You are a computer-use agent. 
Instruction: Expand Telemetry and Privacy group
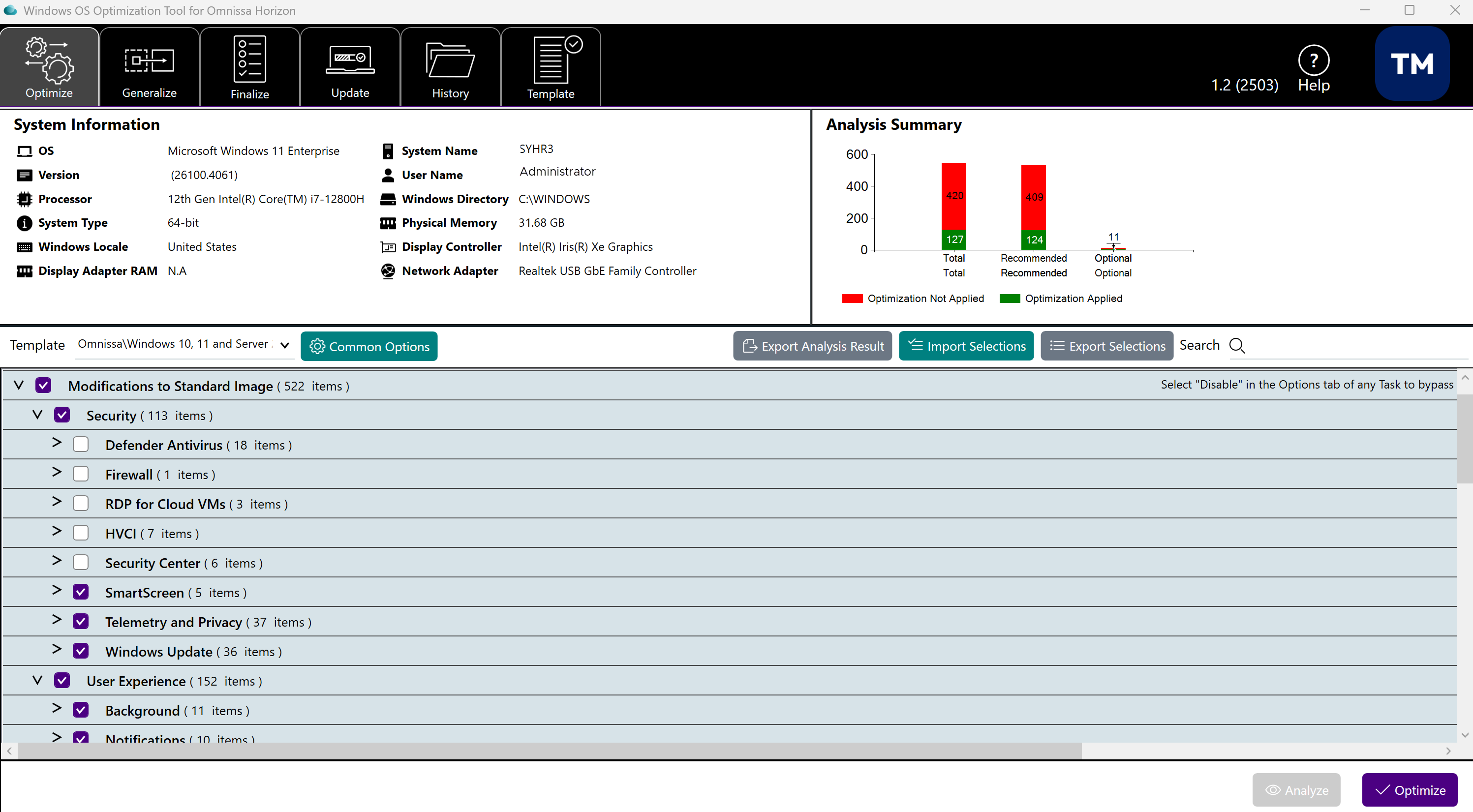57,620
